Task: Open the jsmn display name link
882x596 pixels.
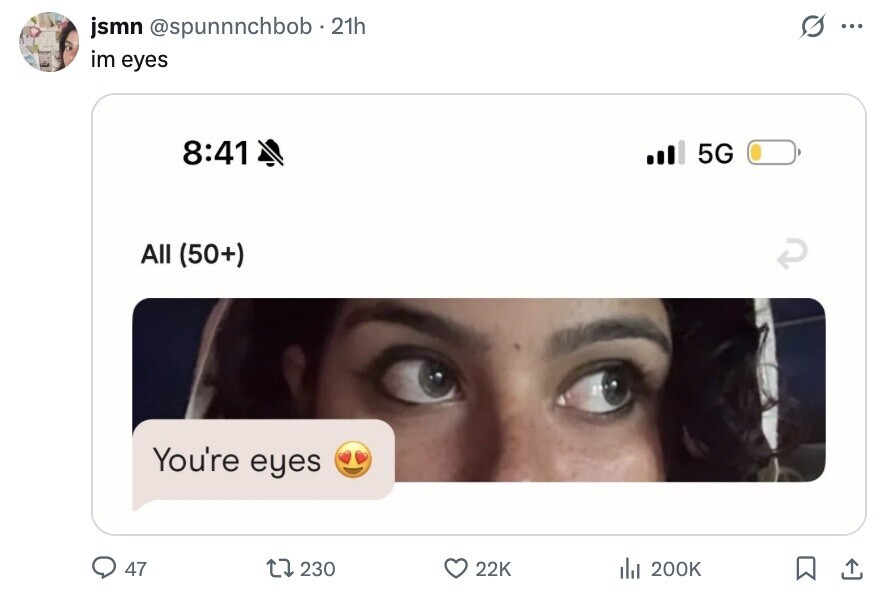Action: coord(117,27)
